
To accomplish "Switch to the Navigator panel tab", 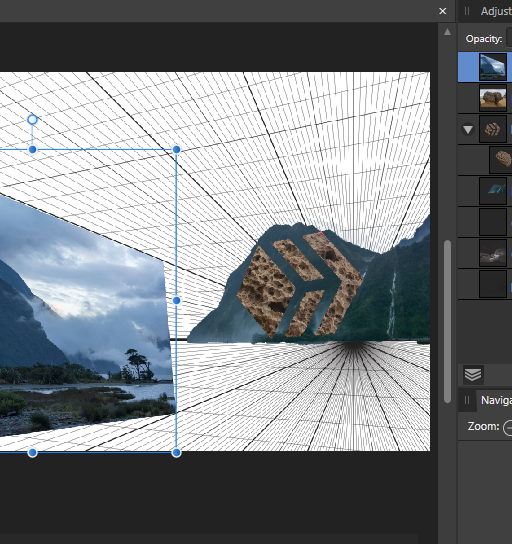I will click(496, 400).
